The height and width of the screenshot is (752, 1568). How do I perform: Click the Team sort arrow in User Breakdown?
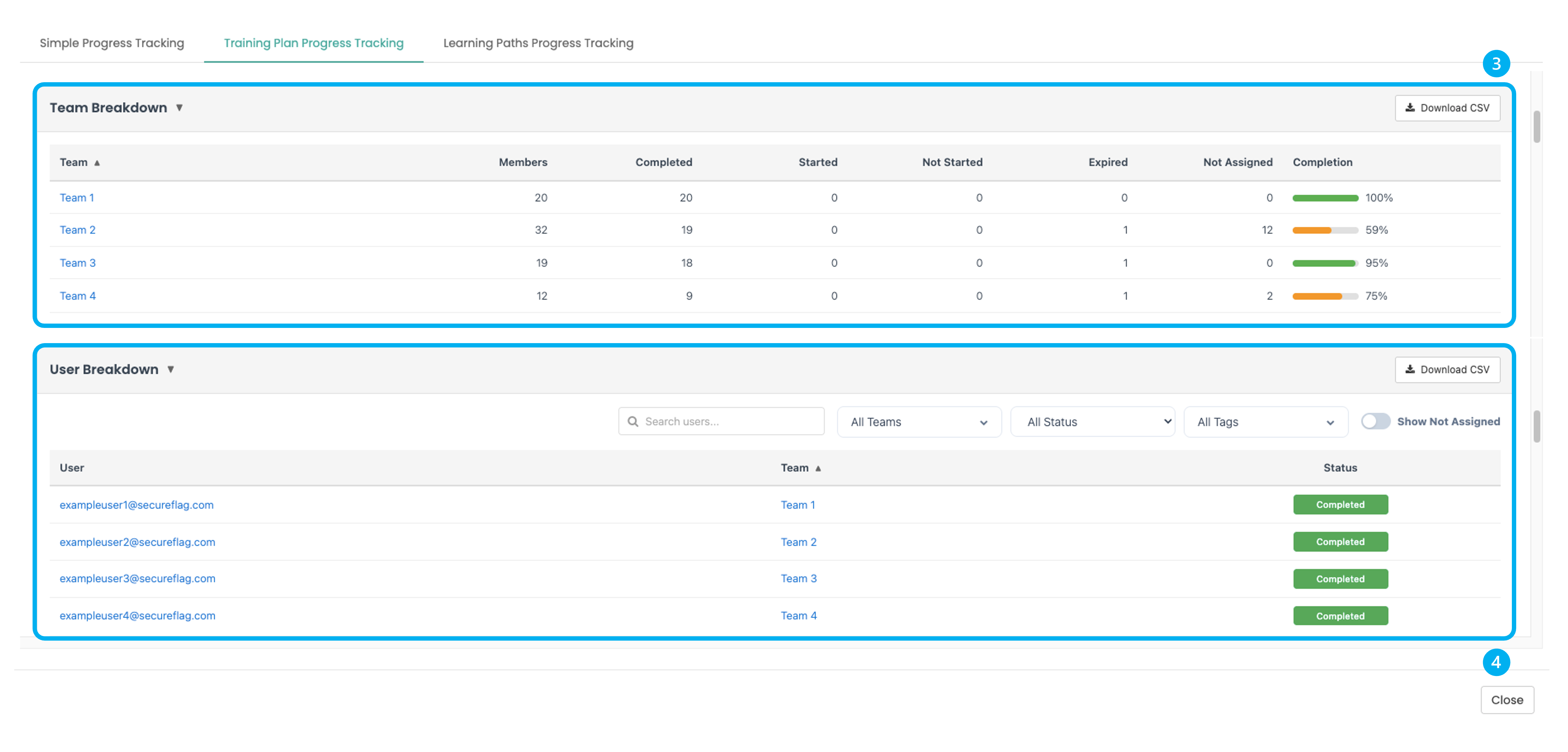(x=818, y=468)
